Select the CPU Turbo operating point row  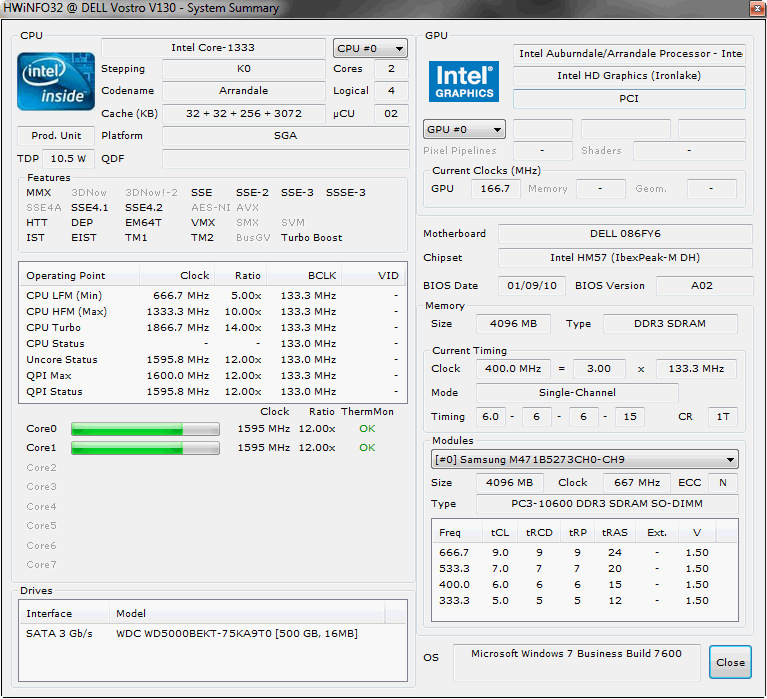click(x=213, y=328)
